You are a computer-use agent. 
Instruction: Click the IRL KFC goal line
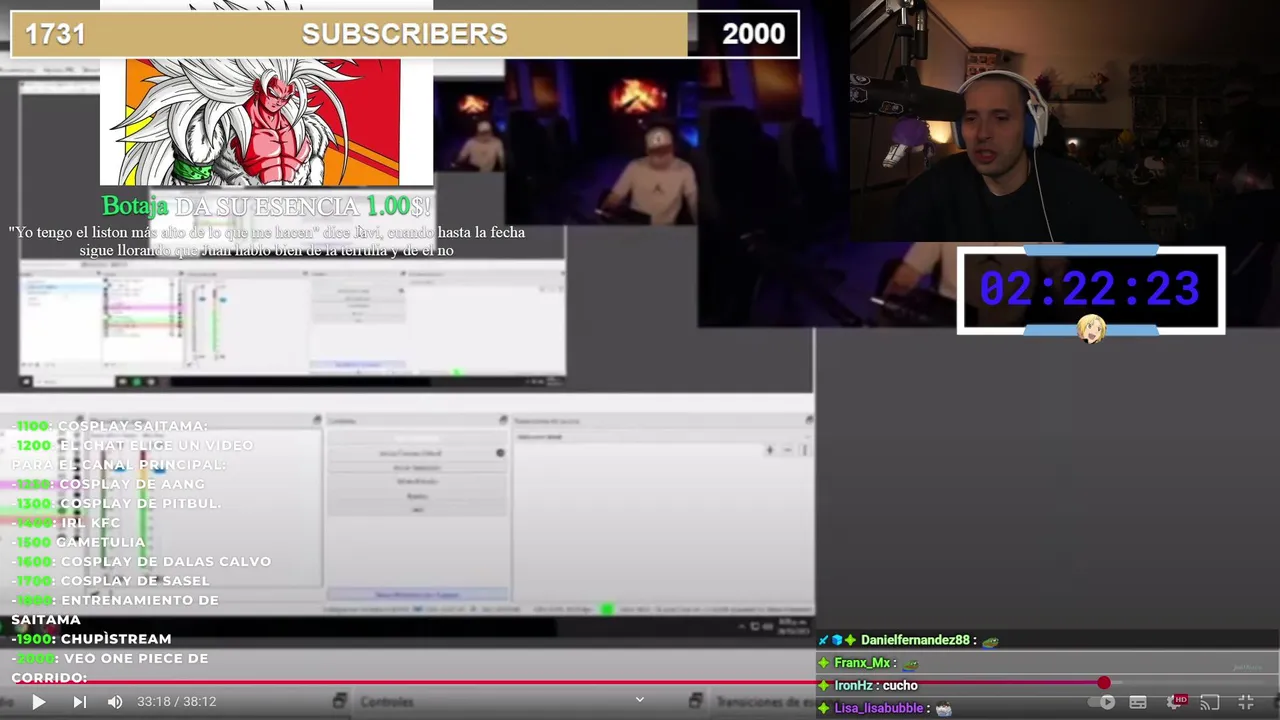tap(66, 523)
